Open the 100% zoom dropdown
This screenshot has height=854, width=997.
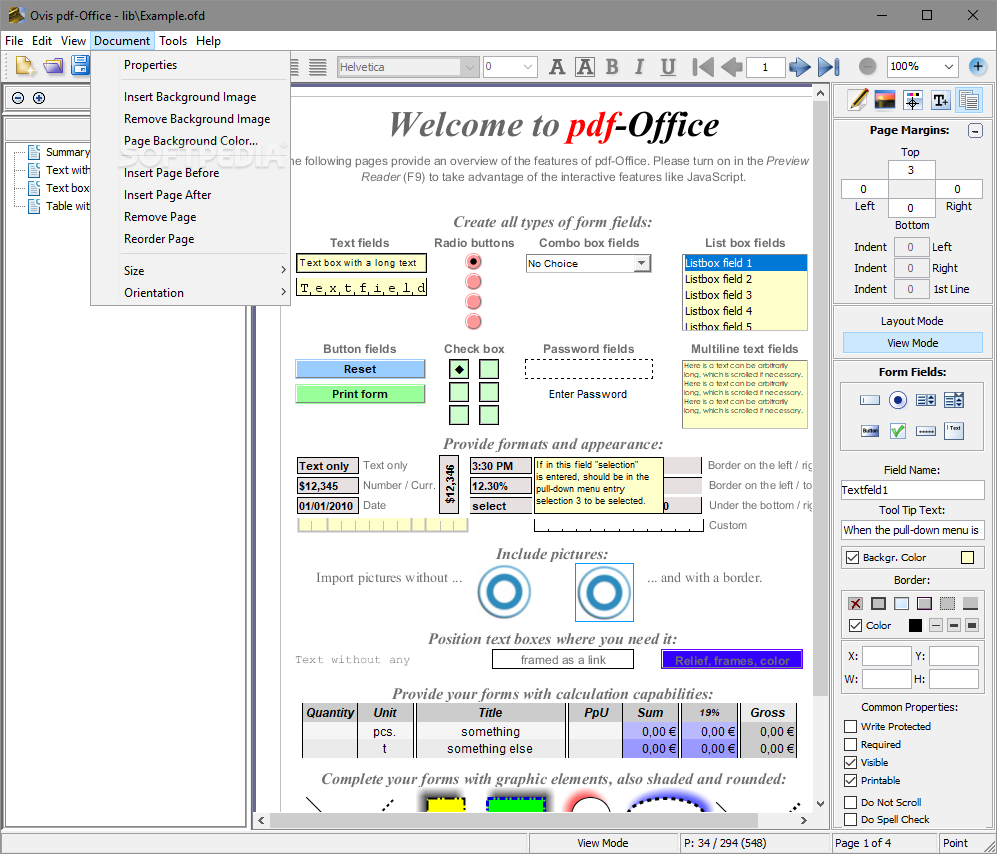[x=949, y=66]
